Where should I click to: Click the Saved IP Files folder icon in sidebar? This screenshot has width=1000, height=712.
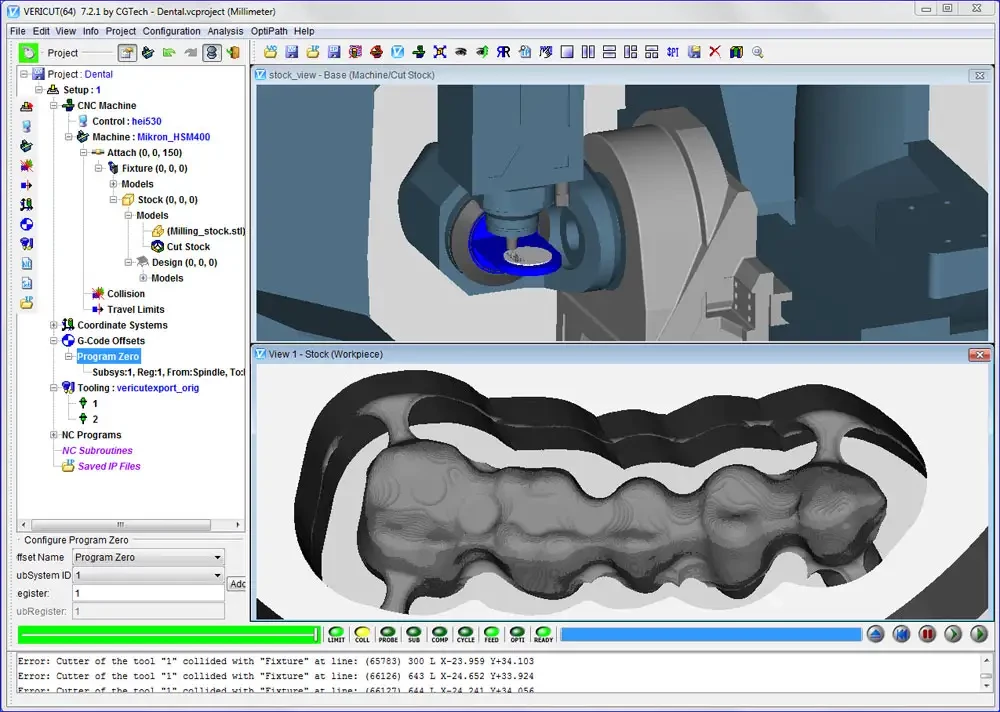26,302
